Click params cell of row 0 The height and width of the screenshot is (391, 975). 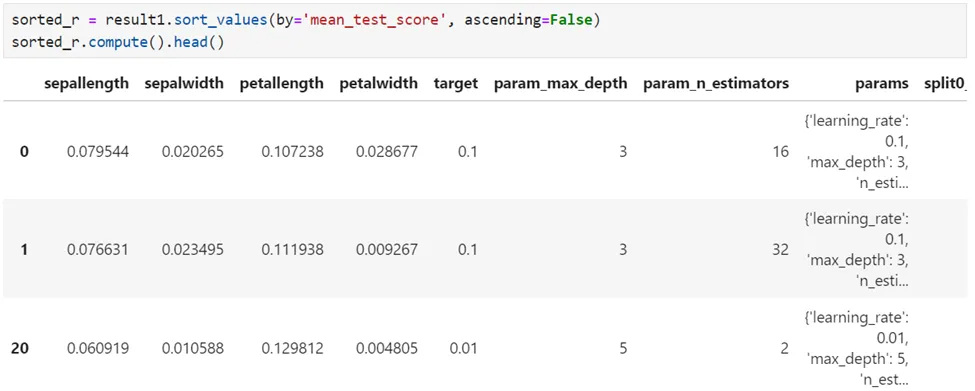tap(857, 150)
